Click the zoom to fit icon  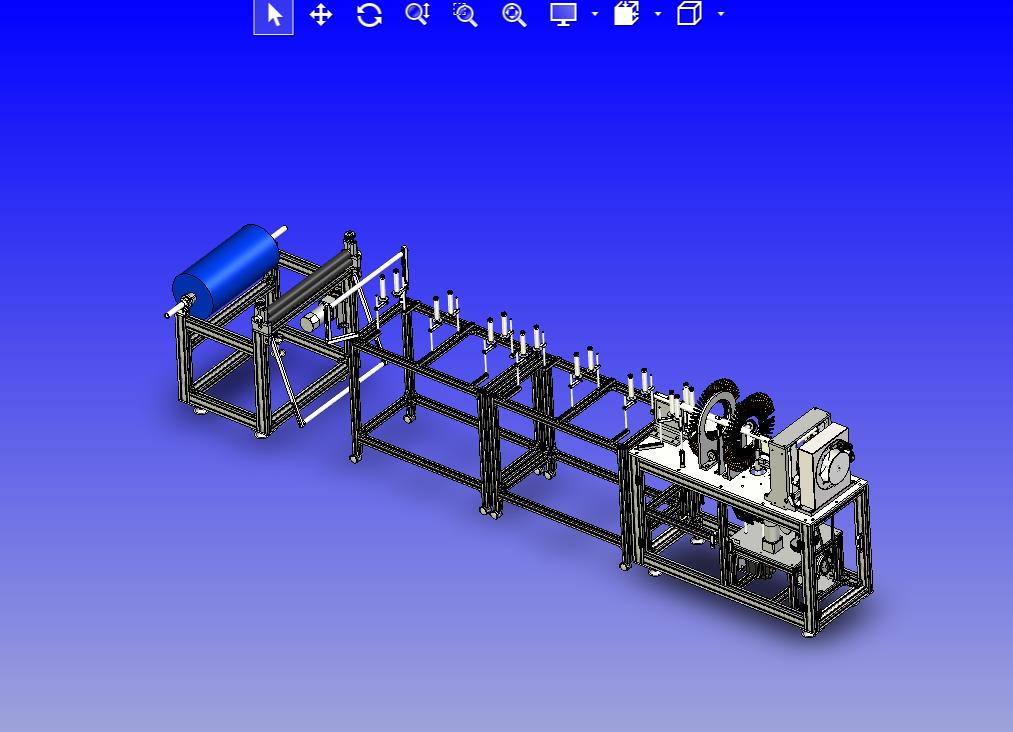pyautogui.click(x=514, y=14)
